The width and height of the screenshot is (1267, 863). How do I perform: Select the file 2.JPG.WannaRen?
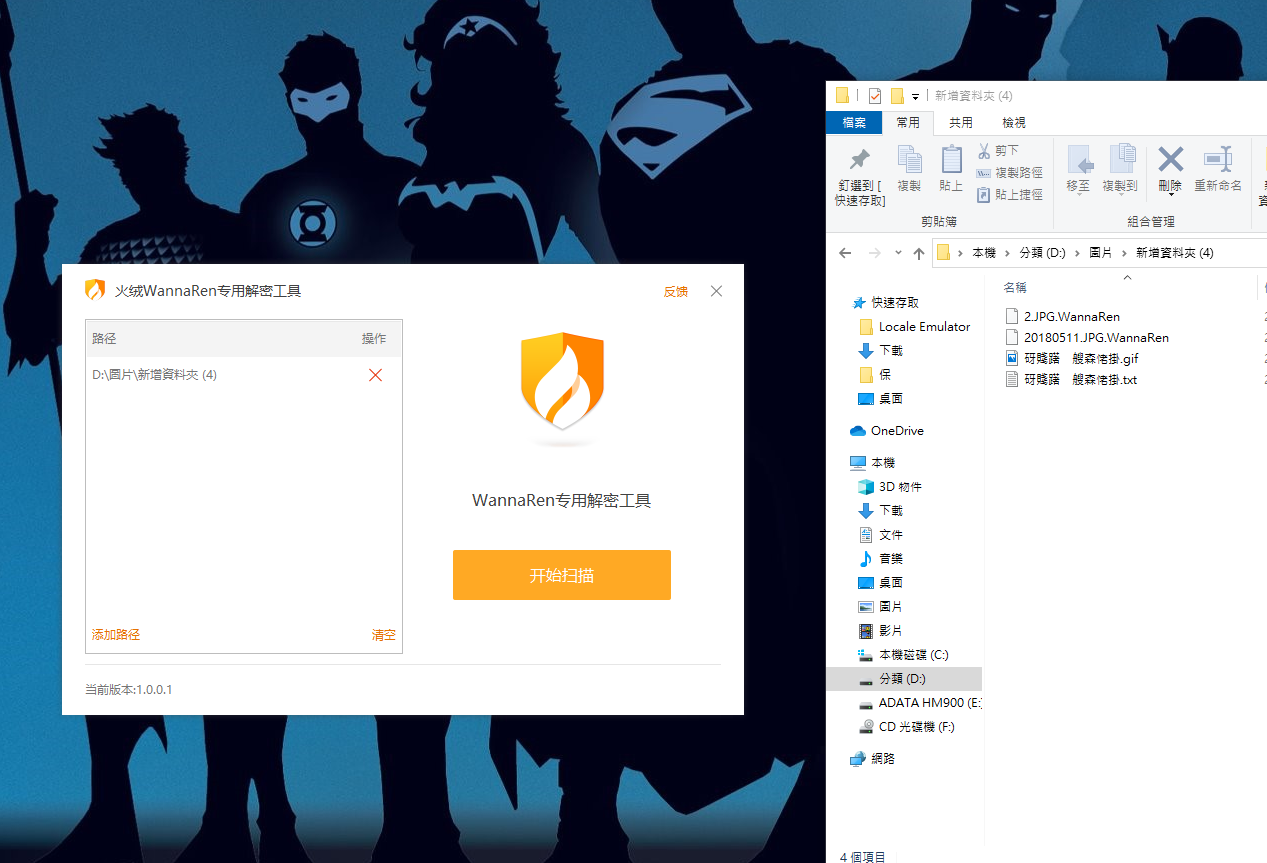pyautogui.click(x=1071, y=317)
